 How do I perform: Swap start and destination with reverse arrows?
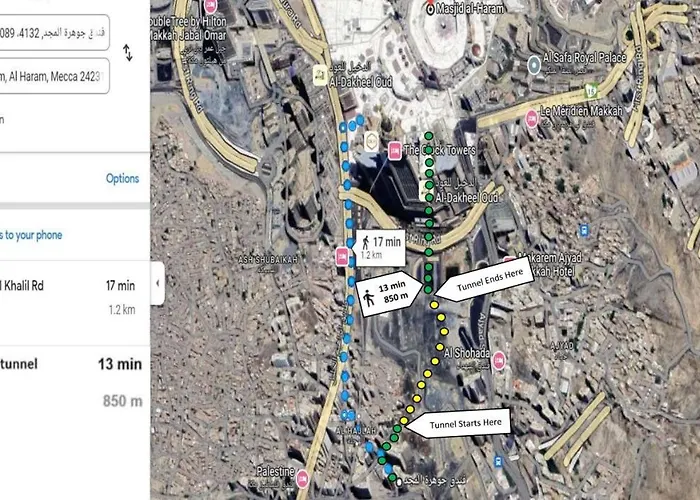coord(128,53)
